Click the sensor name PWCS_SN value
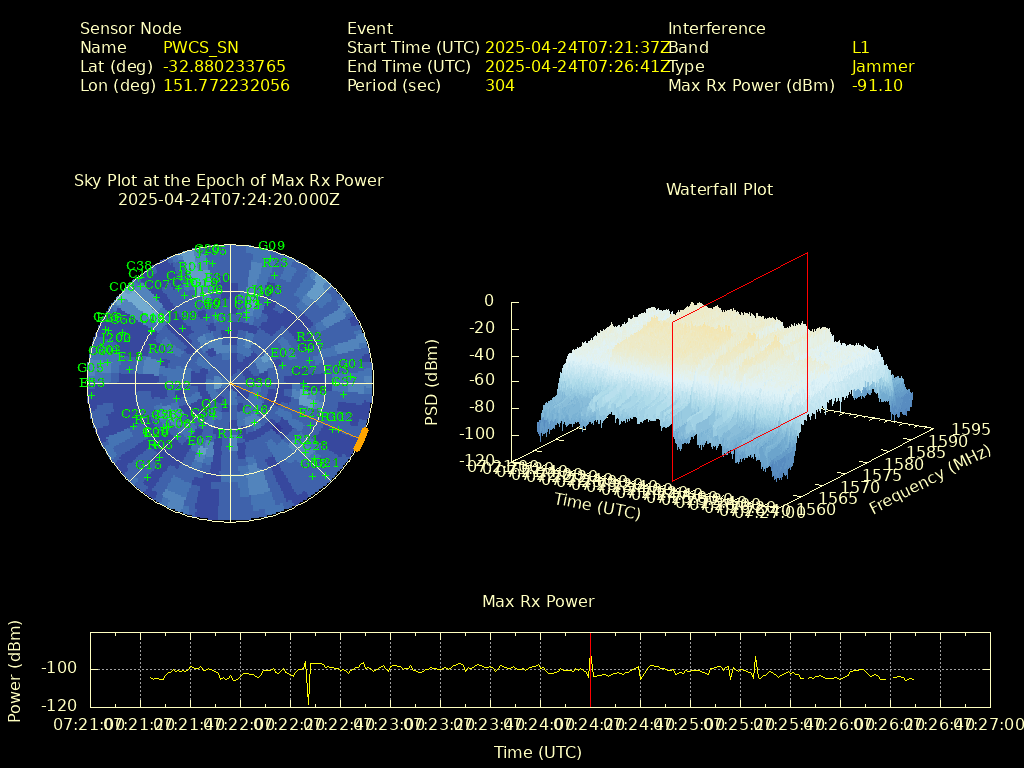 coord(201,48)
